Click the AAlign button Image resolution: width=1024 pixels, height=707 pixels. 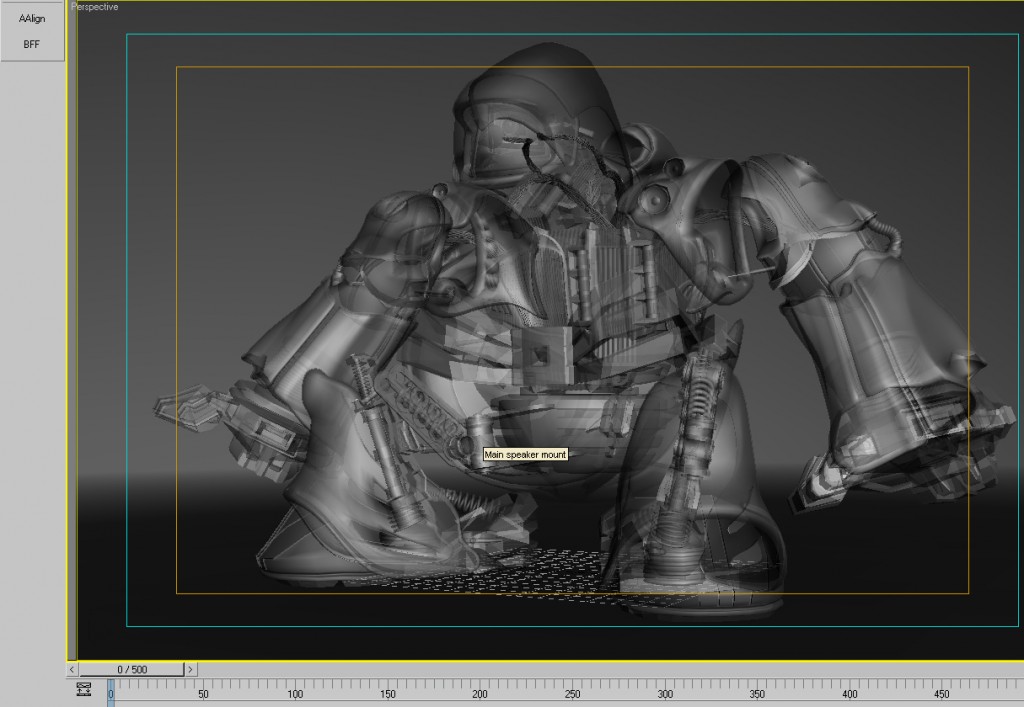coord(33,18)
